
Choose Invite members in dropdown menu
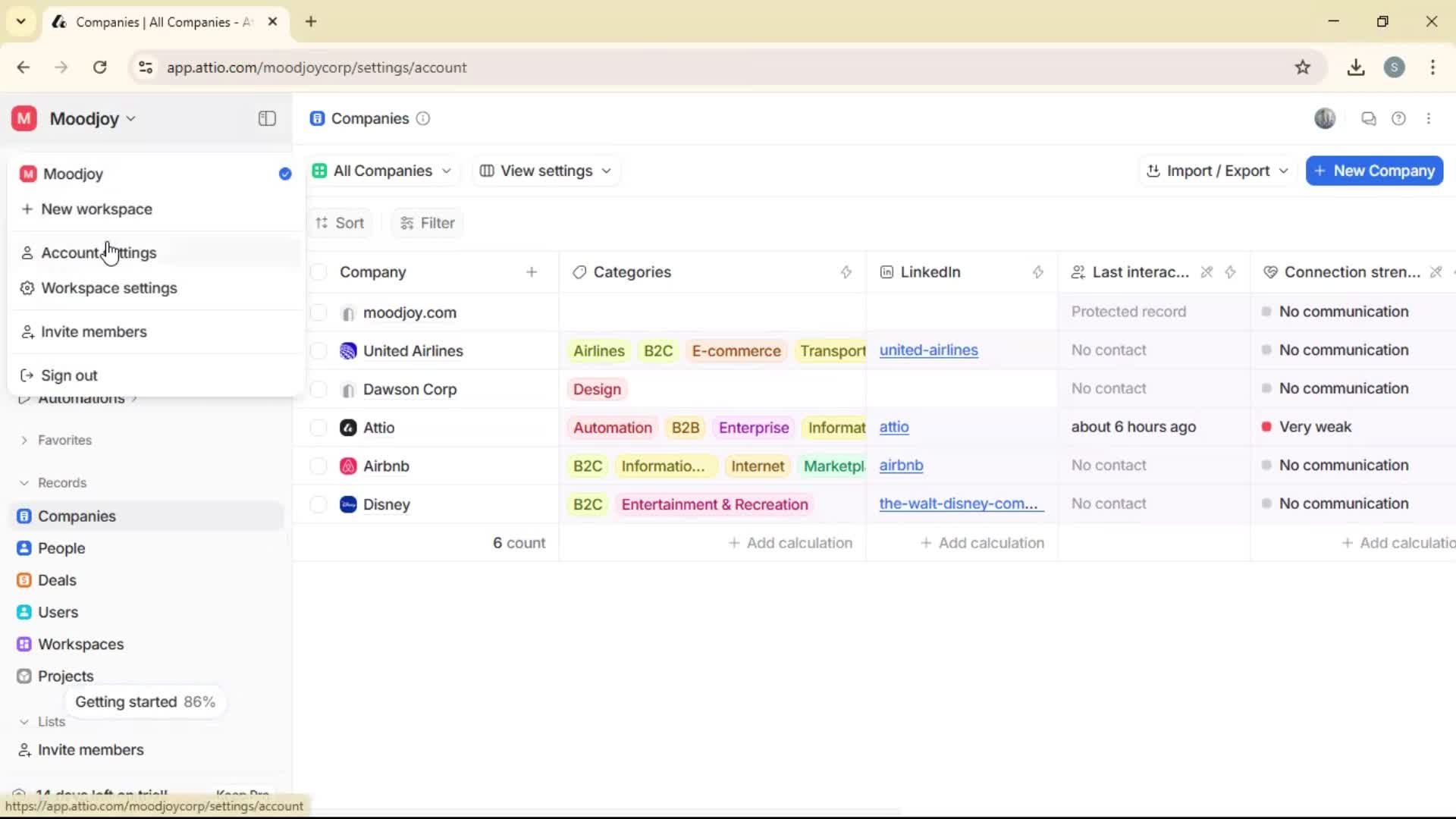click(x=155, y=332)
